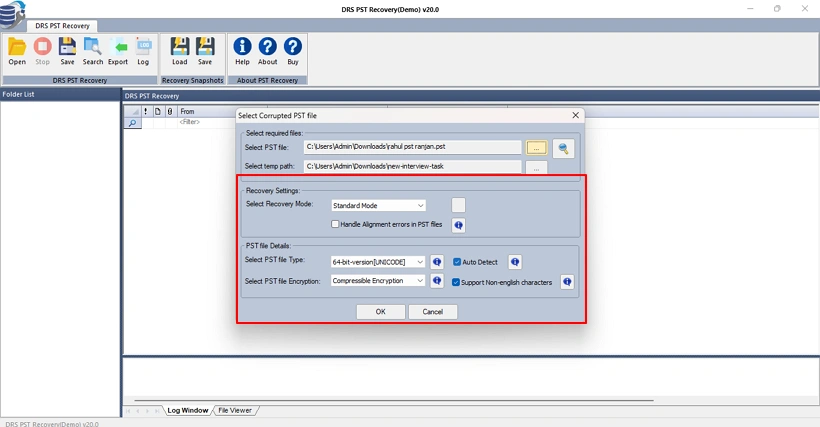Viewport: 820px width, 427px height.
Task: Click the document type column header icon
Action: [157, 111]
